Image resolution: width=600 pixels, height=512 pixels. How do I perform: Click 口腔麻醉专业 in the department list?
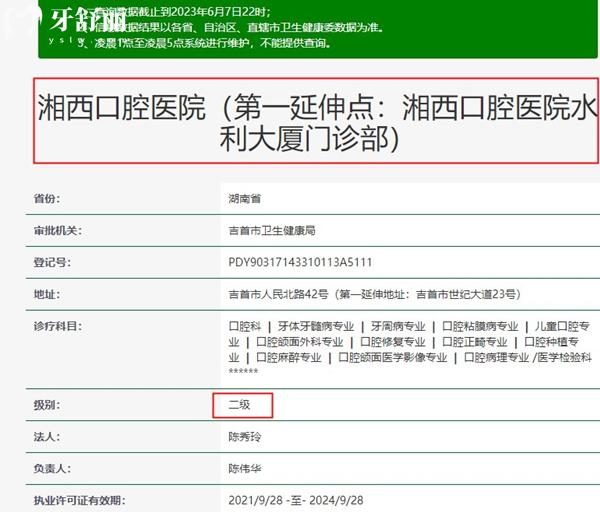click(289, 357)
